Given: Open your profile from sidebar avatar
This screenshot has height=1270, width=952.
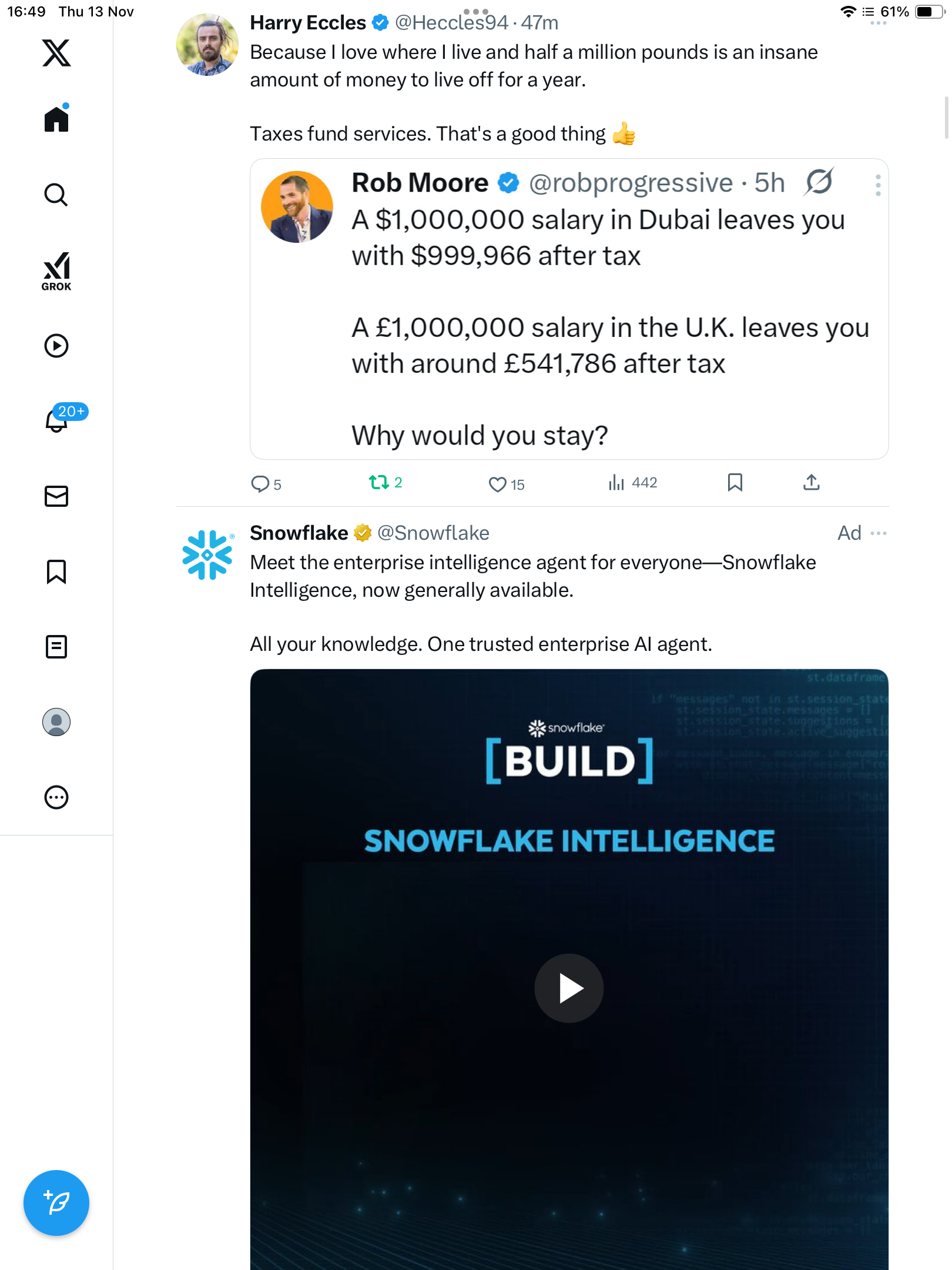Looking at the screenshot, I should [56, 722].
